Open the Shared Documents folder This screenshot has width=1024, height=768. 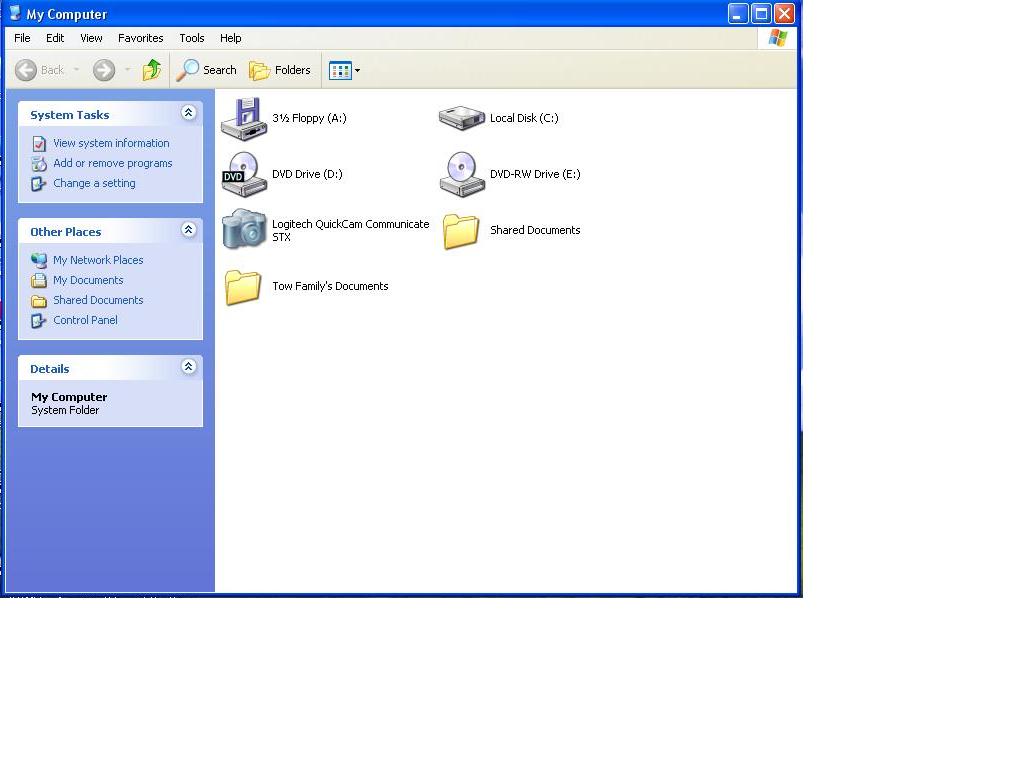461,230
